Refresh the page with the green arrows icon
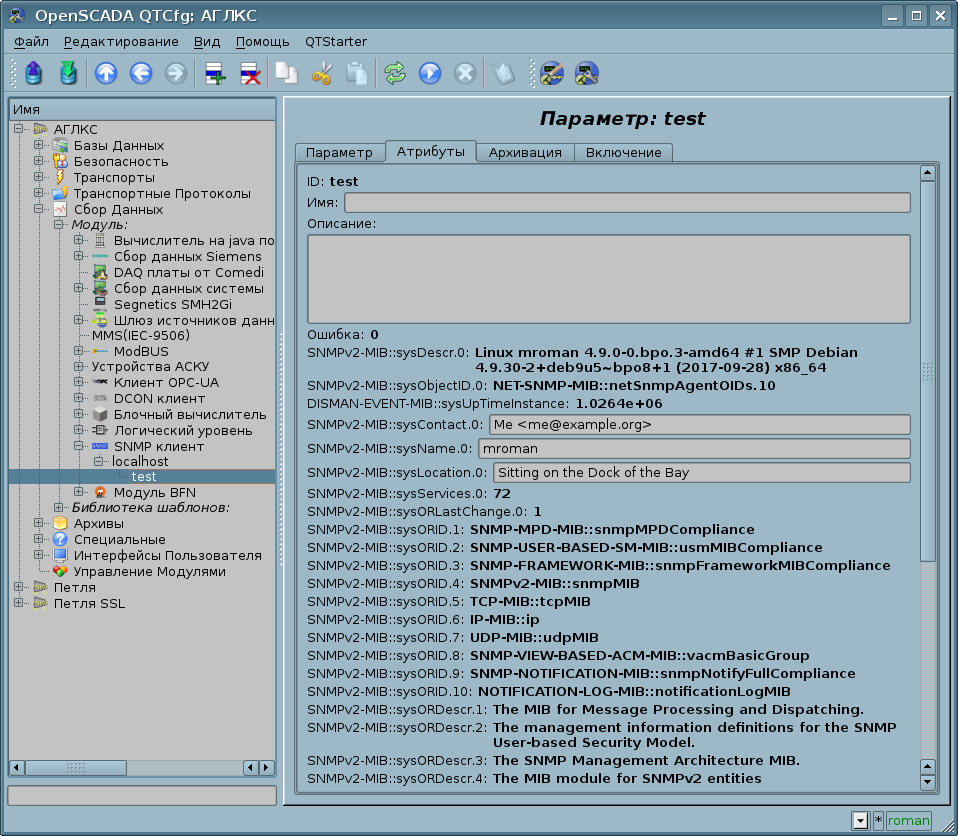The height and width of the screenshot is (836, 958). (x=395, y=73)
